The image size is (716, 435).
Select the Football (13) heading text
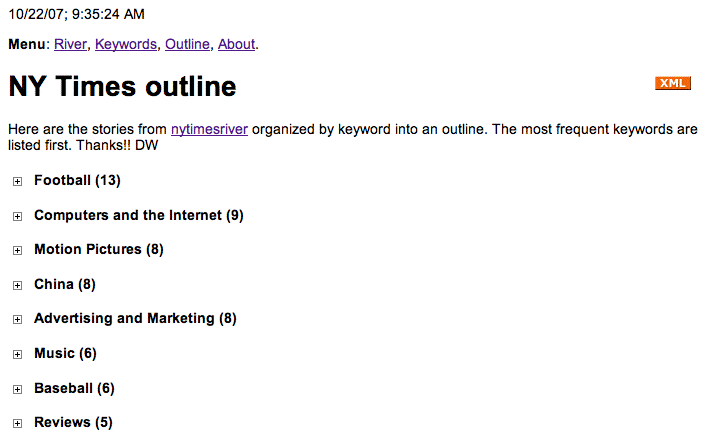(77, 181)
